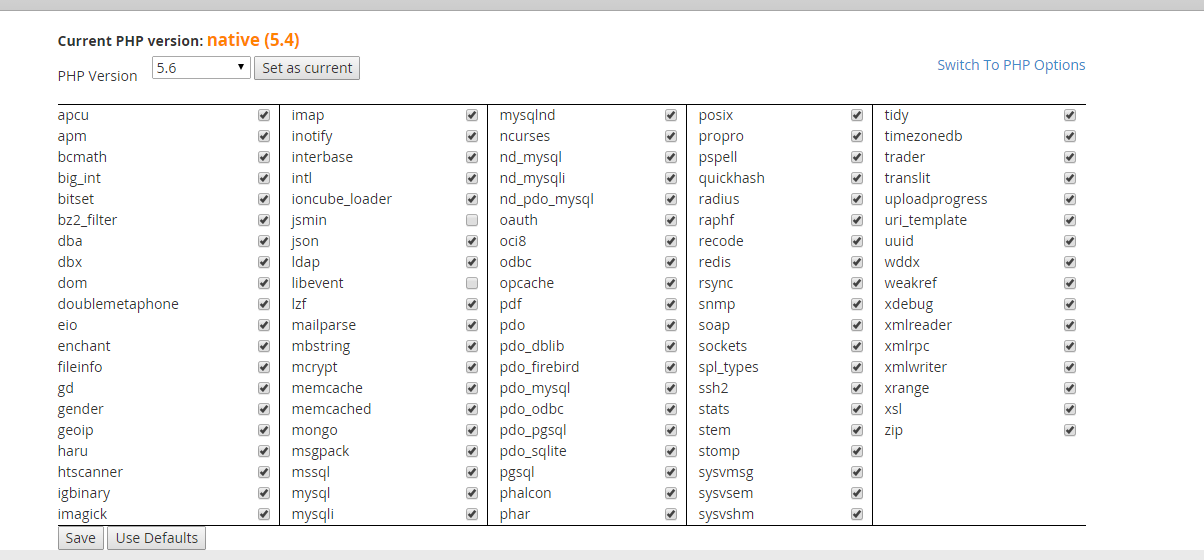Image resolution: width=1204 pixels, height=560 pixels.
Task: Toggle the sockets extension checkbox
Action: pos(857,346)
